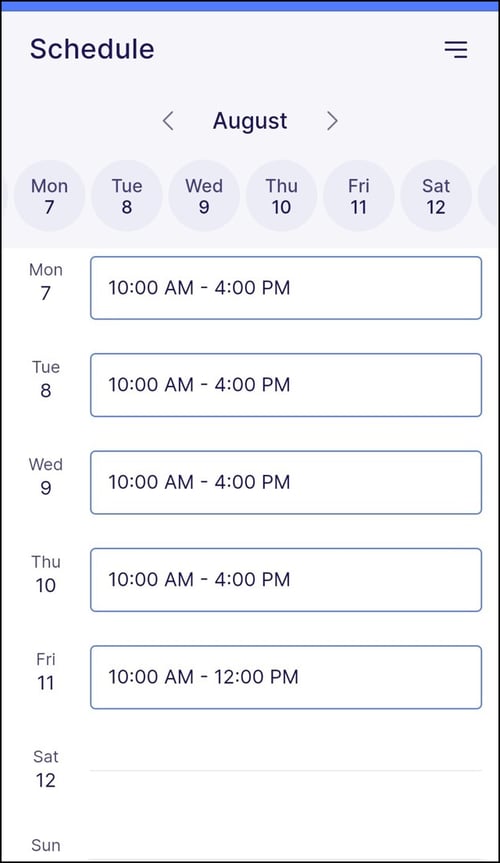Open Friday 10:00 AM - 12:00 PM shift
This screenshot has height=863, width=500.
(x=286, y=677)
